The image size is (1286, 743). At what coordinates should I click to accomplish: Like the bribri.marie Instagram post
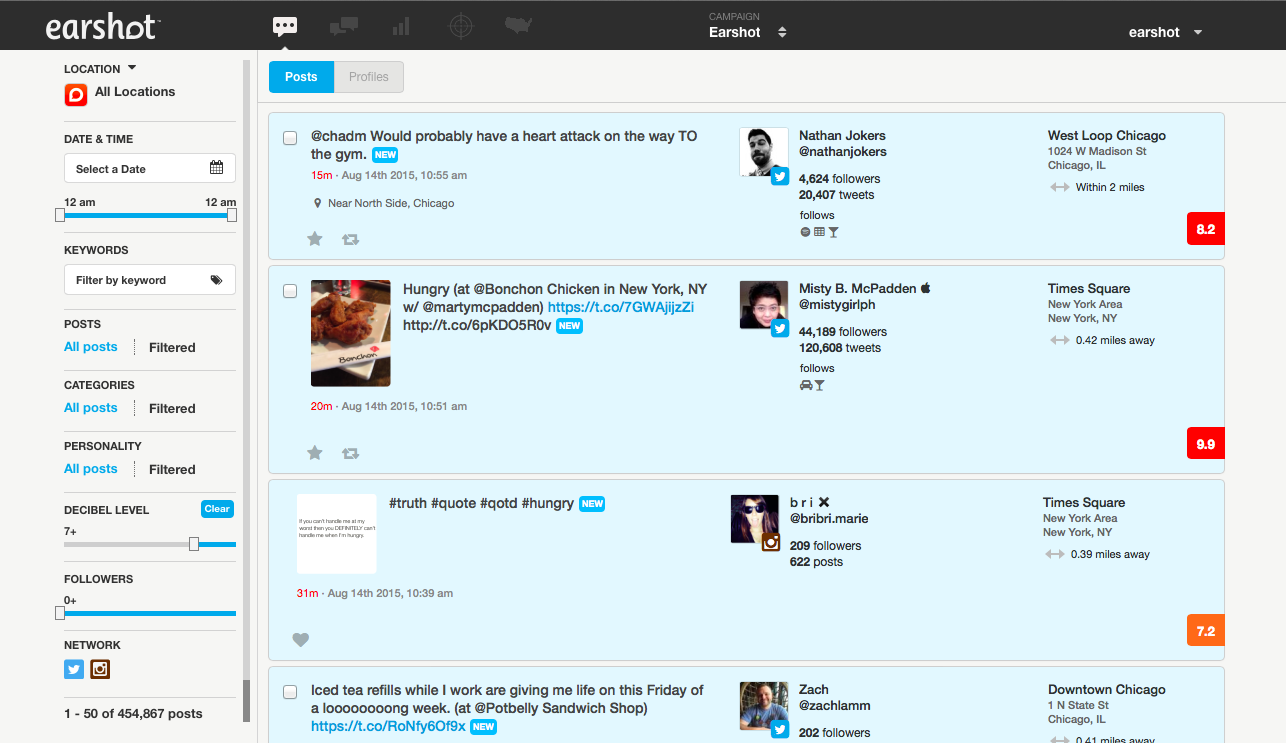pyautogui.click(x=301, y=640)
